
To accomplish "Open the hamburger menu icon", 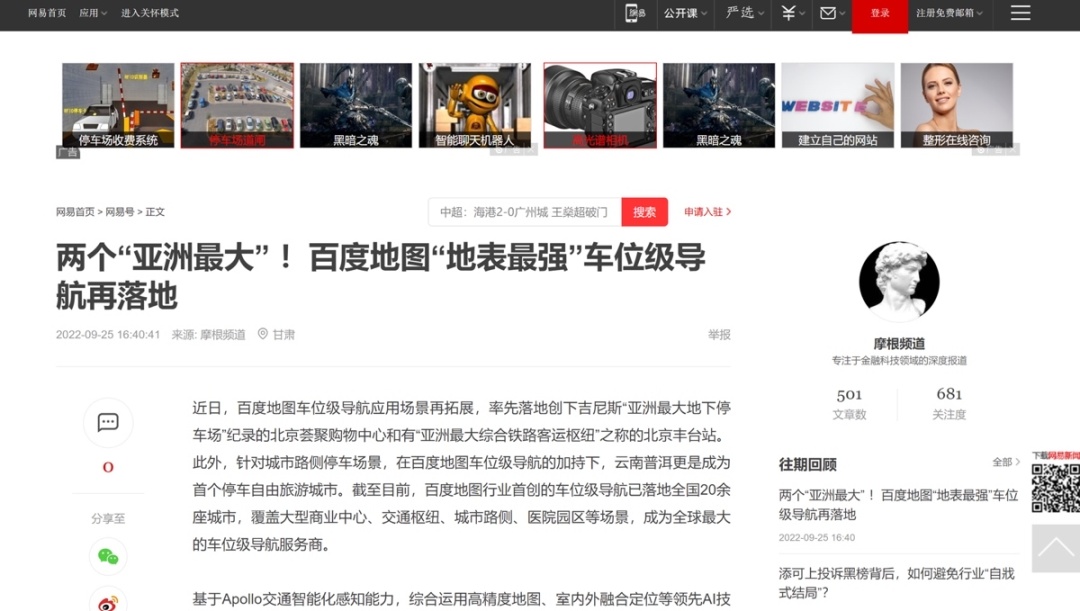I will pyautogui.click(x=1020, y=12).
